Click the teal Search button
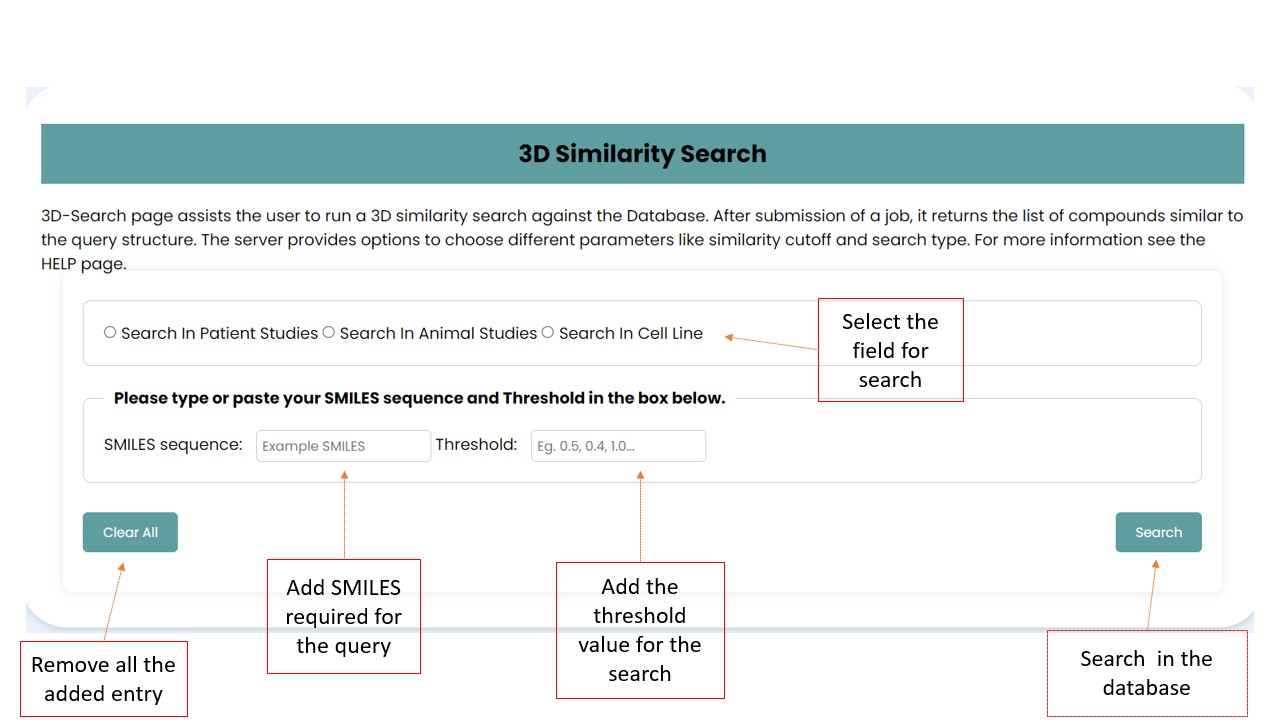1280x720 pixels. [1158, 532]
